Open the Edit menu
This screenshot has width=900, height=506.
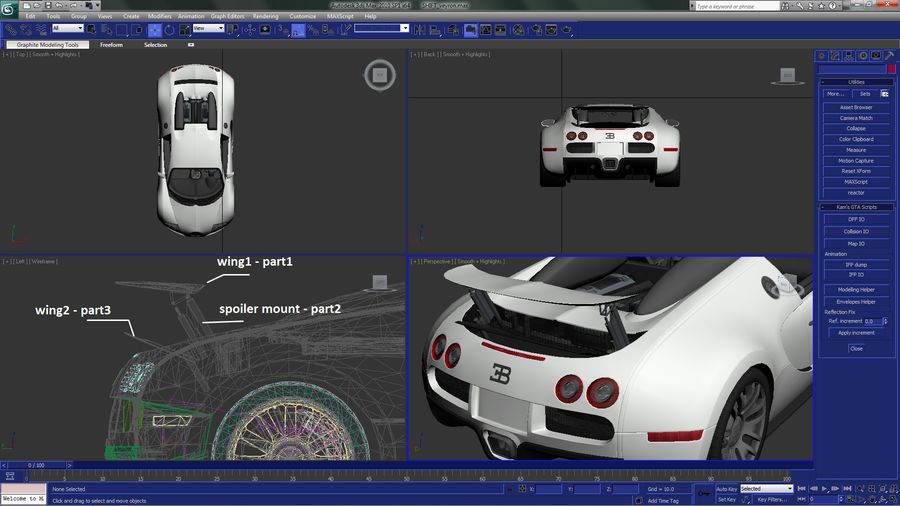(30, 16)
